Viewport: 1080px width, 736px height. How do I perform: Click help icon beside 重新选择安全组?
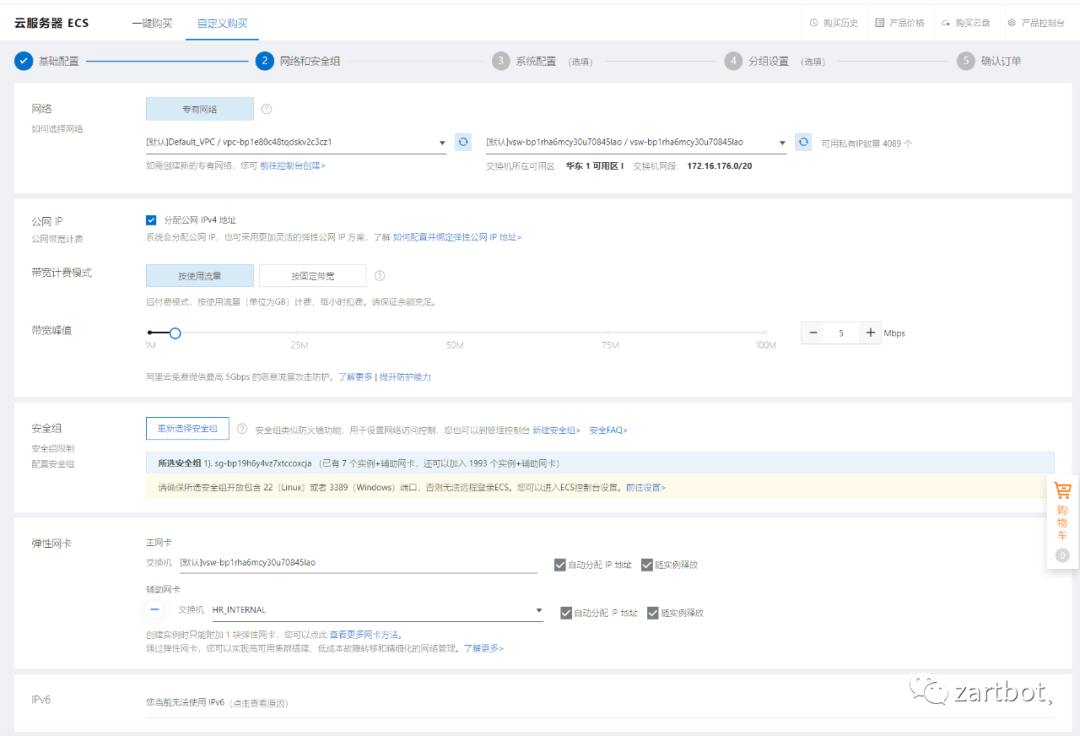point(242,428)
